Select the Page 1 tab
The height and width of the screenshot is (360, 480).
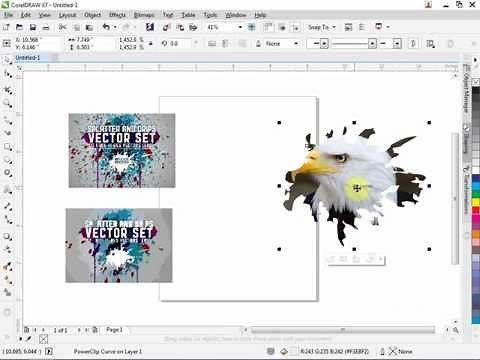114,330
